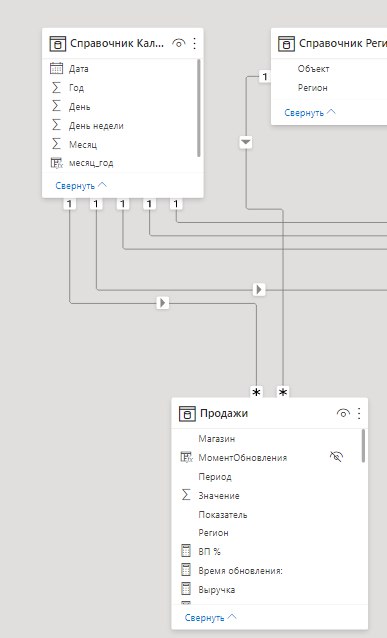Click the calendar table's field list scrollbar

click(199, 108)
